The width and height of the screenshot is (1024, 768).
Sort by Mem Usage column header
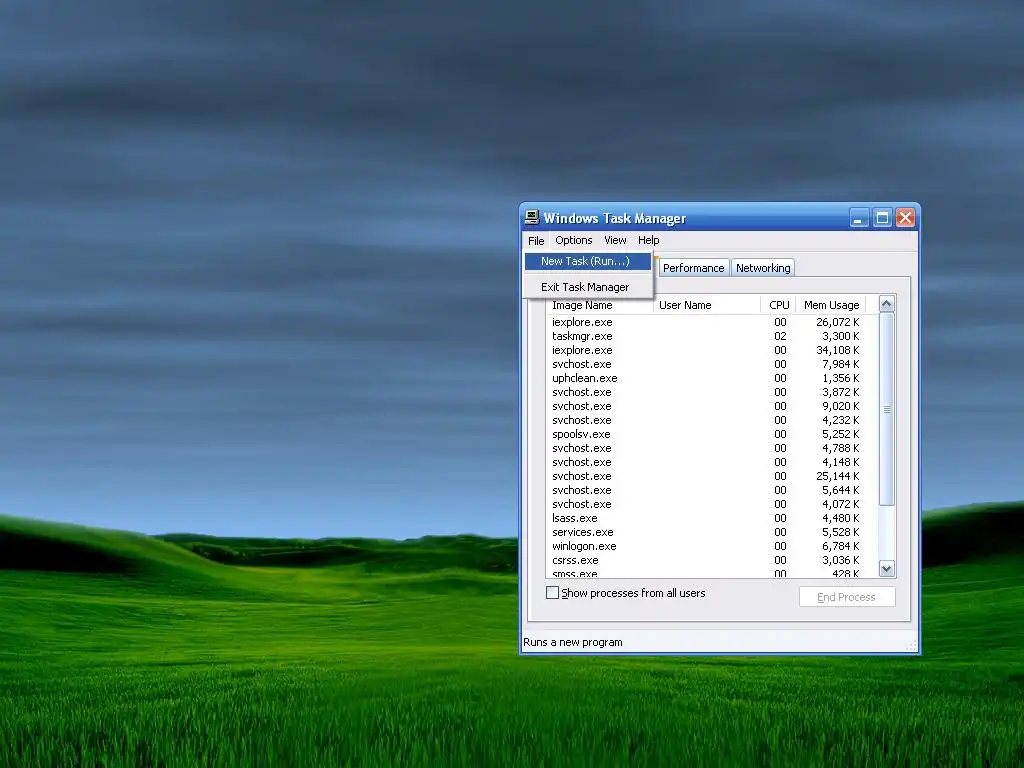tap(831, 305)
